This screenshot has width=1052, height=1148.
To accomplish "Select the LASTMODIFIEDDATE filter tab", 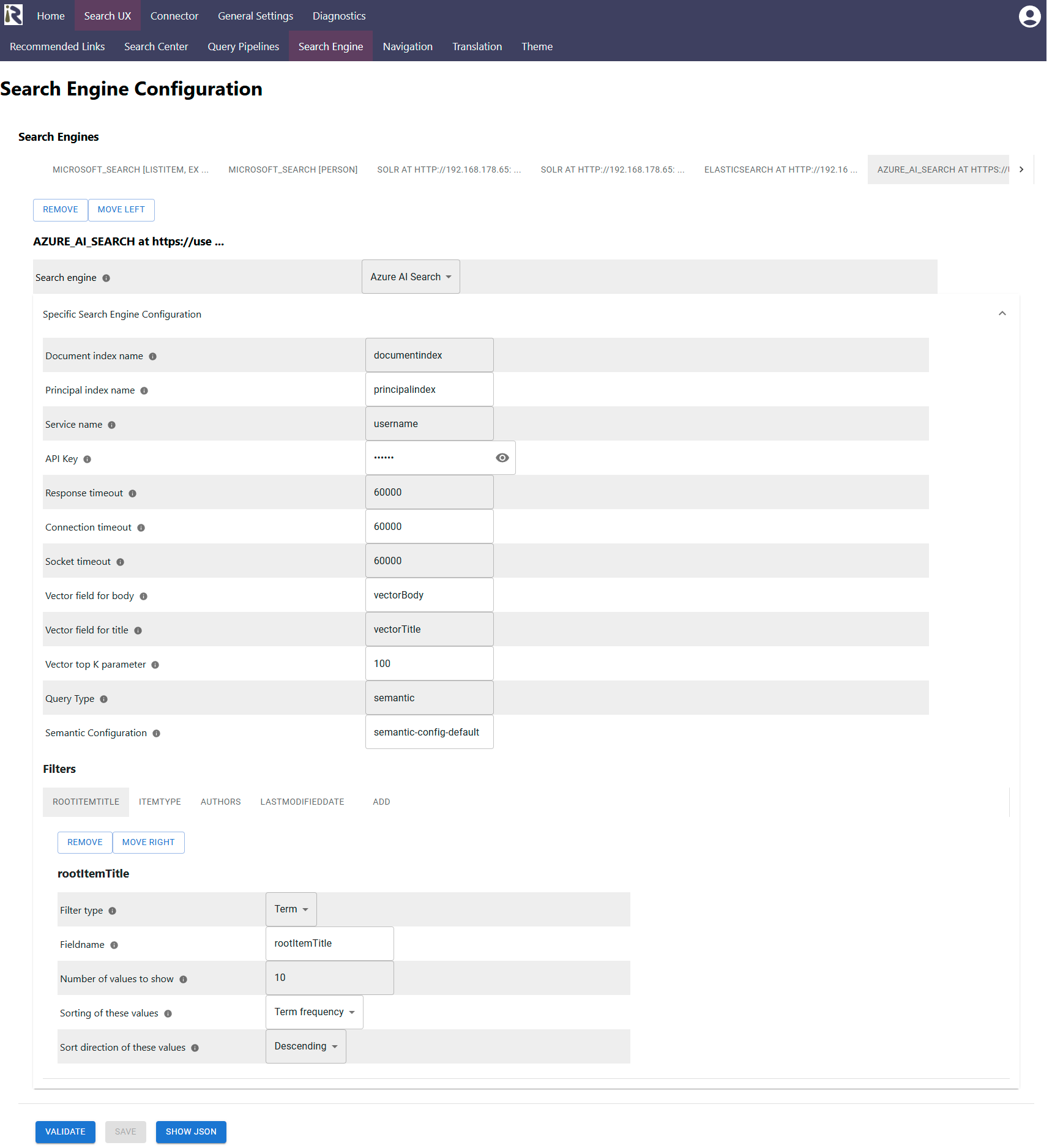I will pos(302,802).
